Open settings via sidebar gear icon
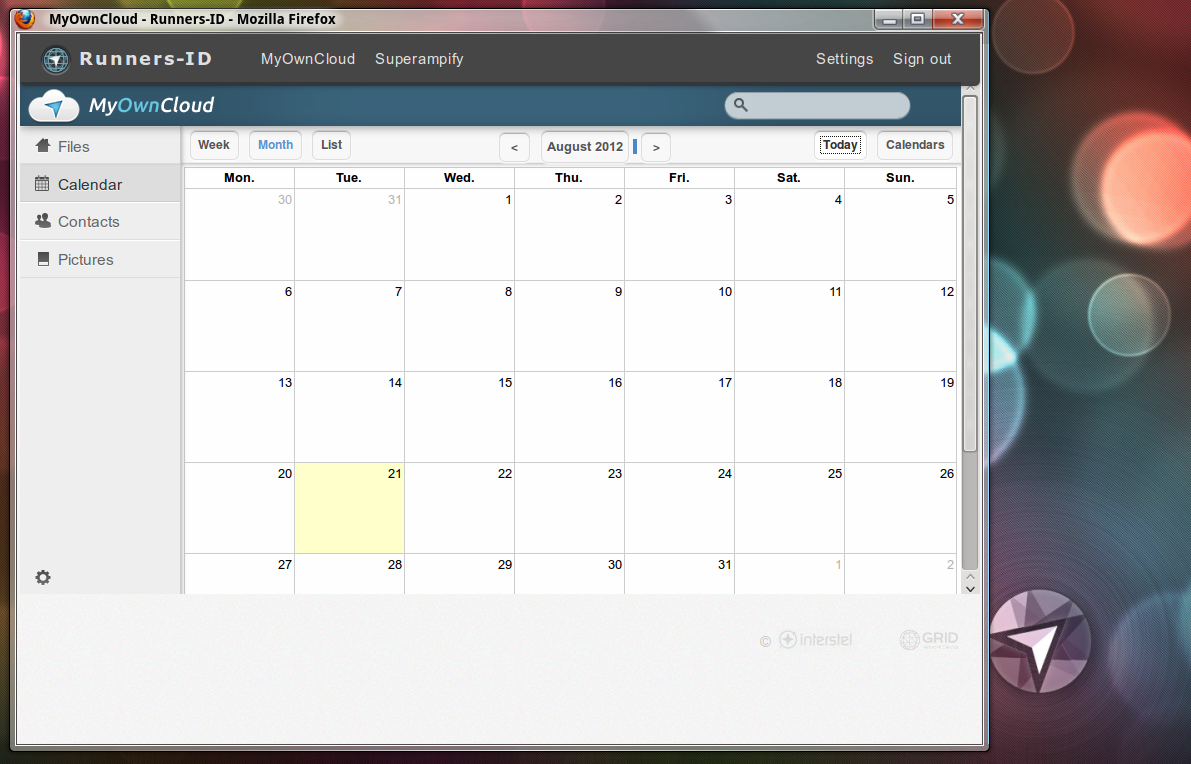Viewport: 1191px width, 764px height. pos(43,577)
